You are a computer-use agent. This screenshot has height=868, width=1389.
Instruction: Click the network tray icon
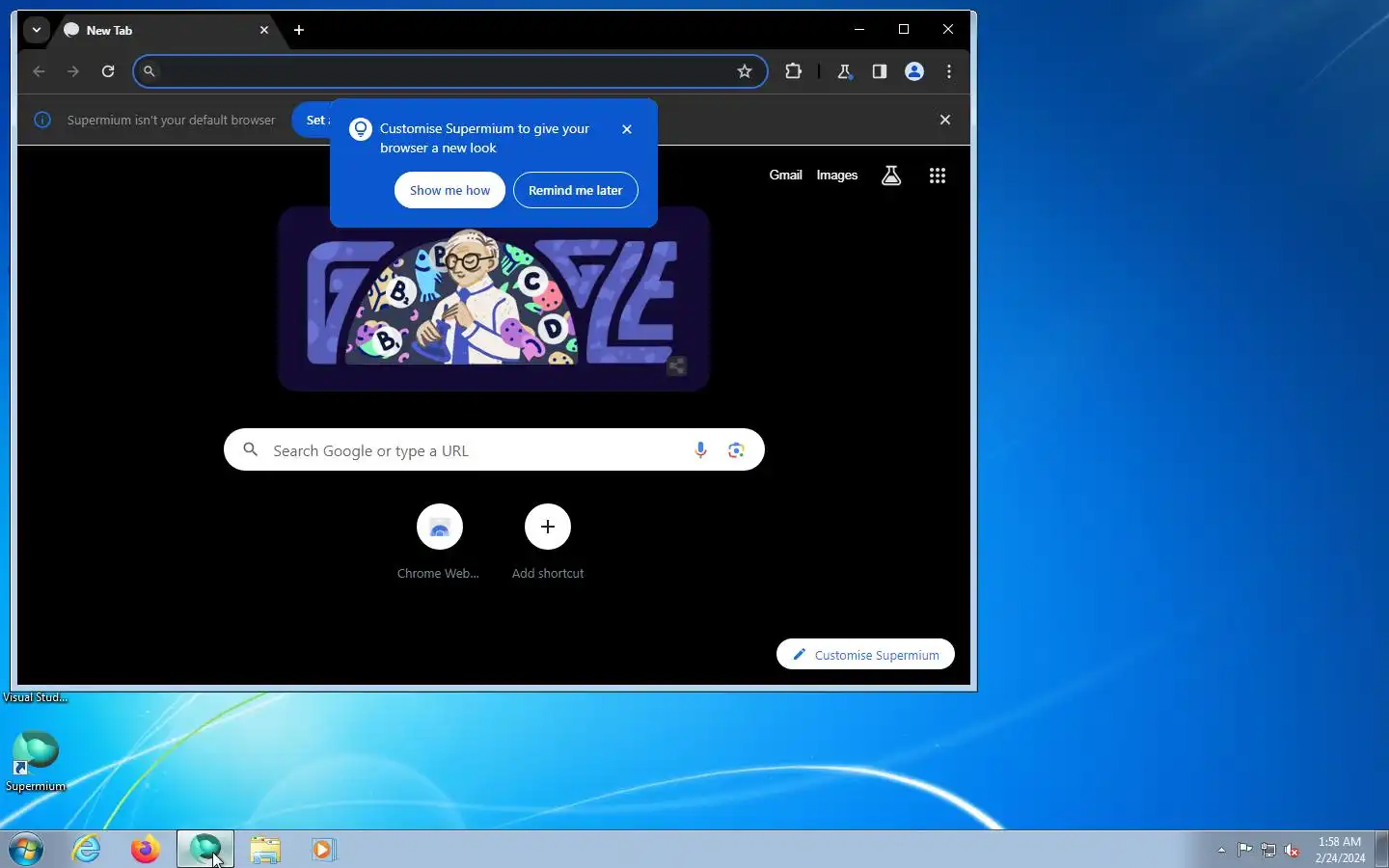point(1268,851)
